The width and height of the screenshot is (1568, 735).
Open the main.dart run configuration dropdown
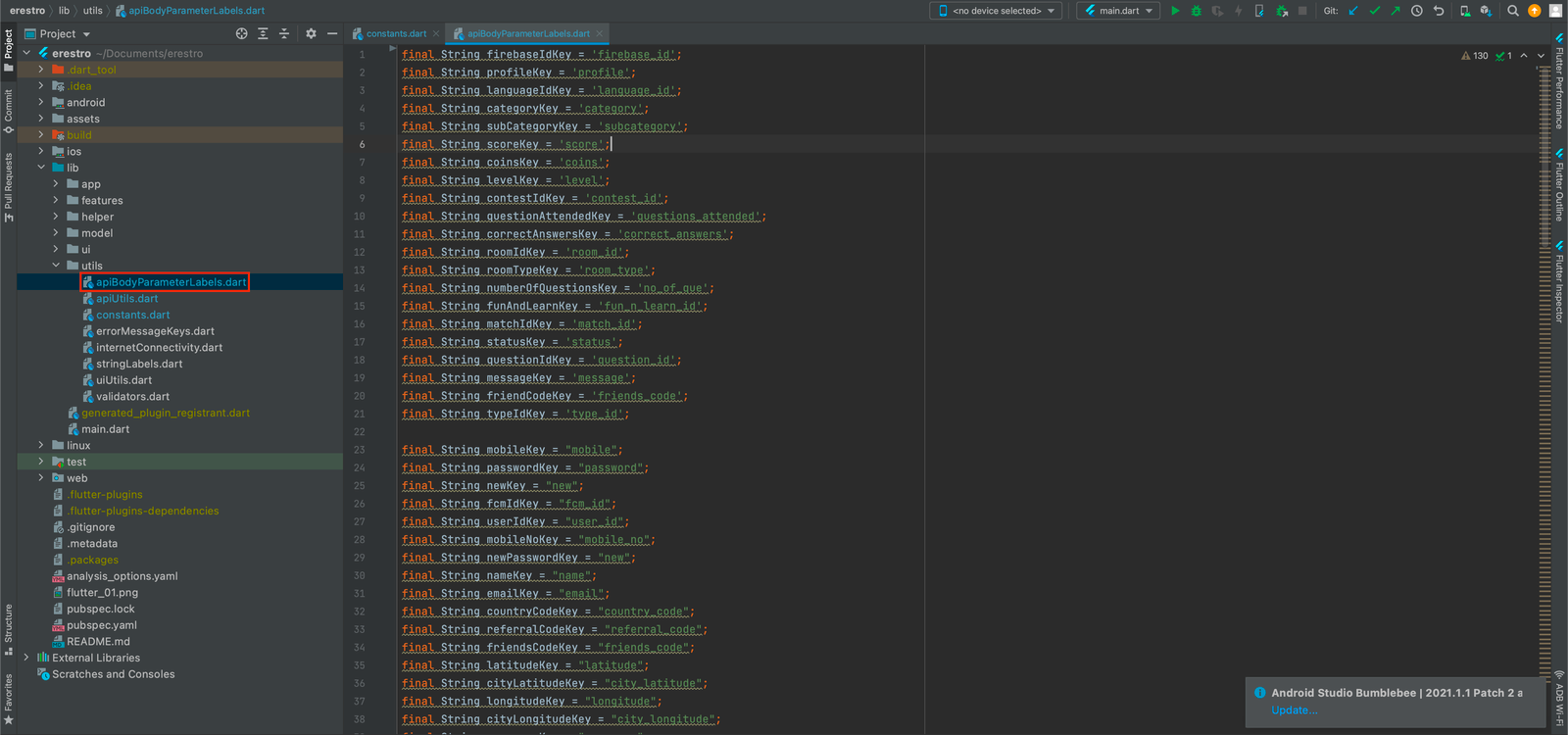click(1118, 11)
